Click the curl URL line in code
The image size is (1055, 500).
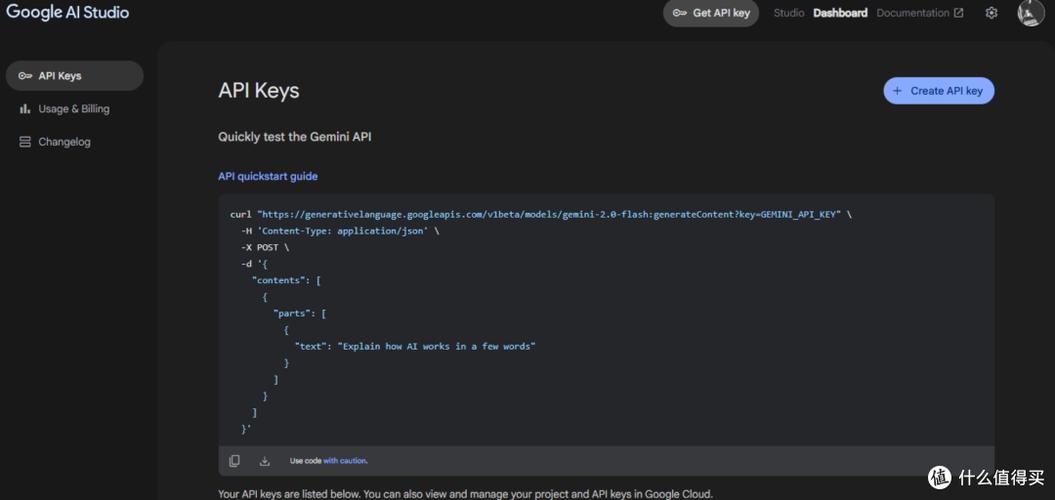pyautogui.click(x=541, y=214)
